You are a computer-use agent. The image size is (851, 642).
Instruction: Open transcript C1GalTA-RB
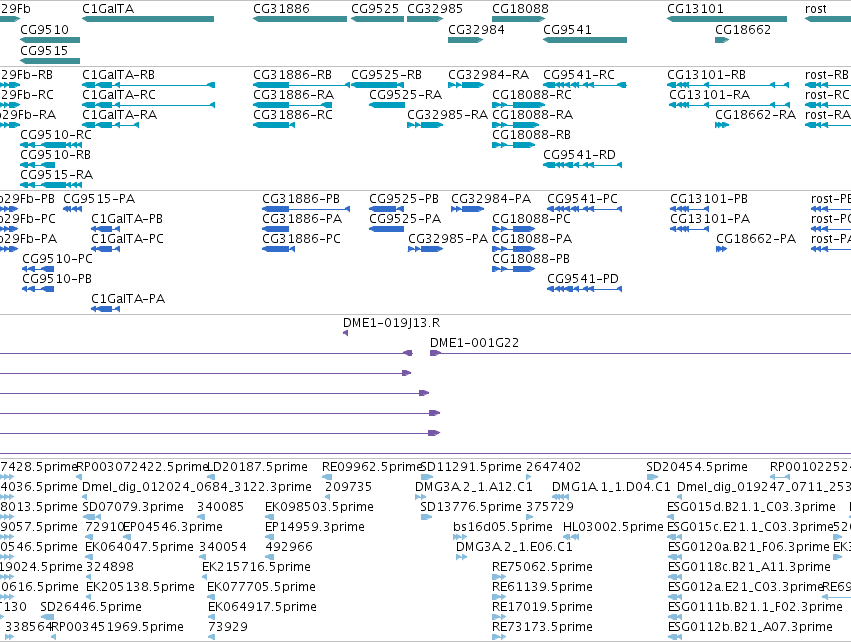[118, 74]
